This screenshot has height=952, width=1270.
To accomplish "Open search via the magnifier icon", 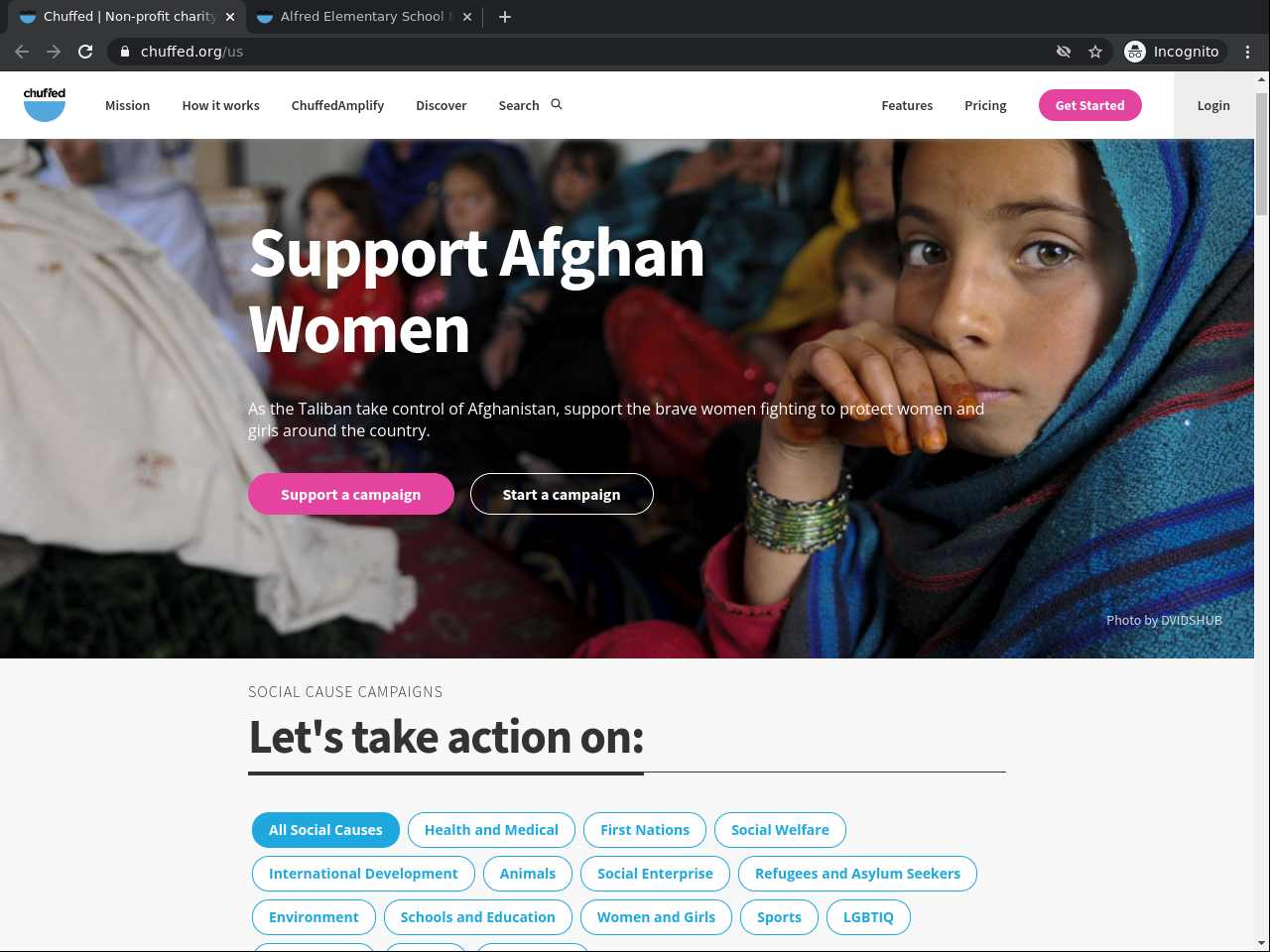I will pyautogui.click(x=557, y=104).
